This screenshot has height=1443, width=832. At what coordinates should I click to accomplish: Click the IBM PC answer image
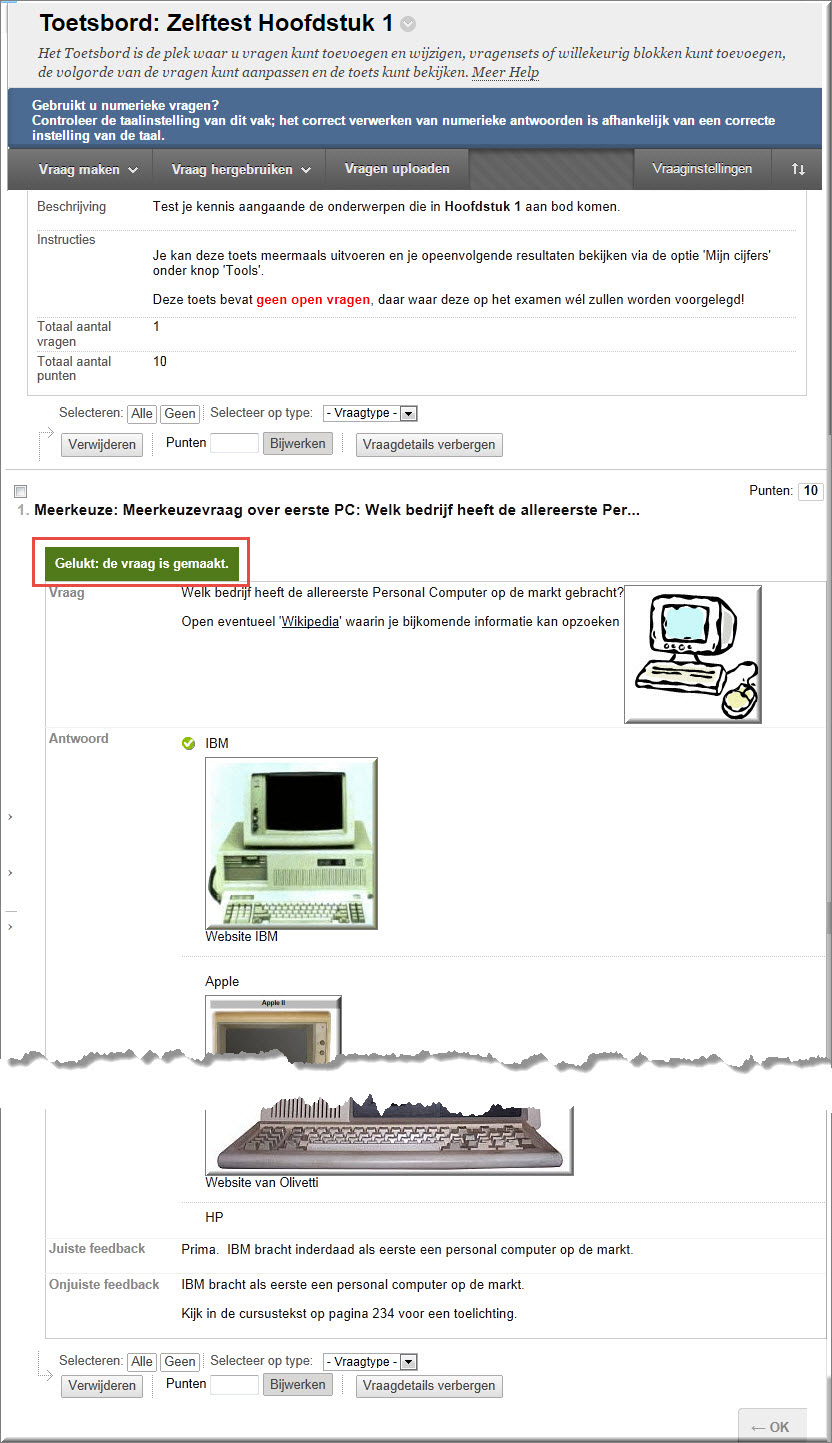coord(291,843)
